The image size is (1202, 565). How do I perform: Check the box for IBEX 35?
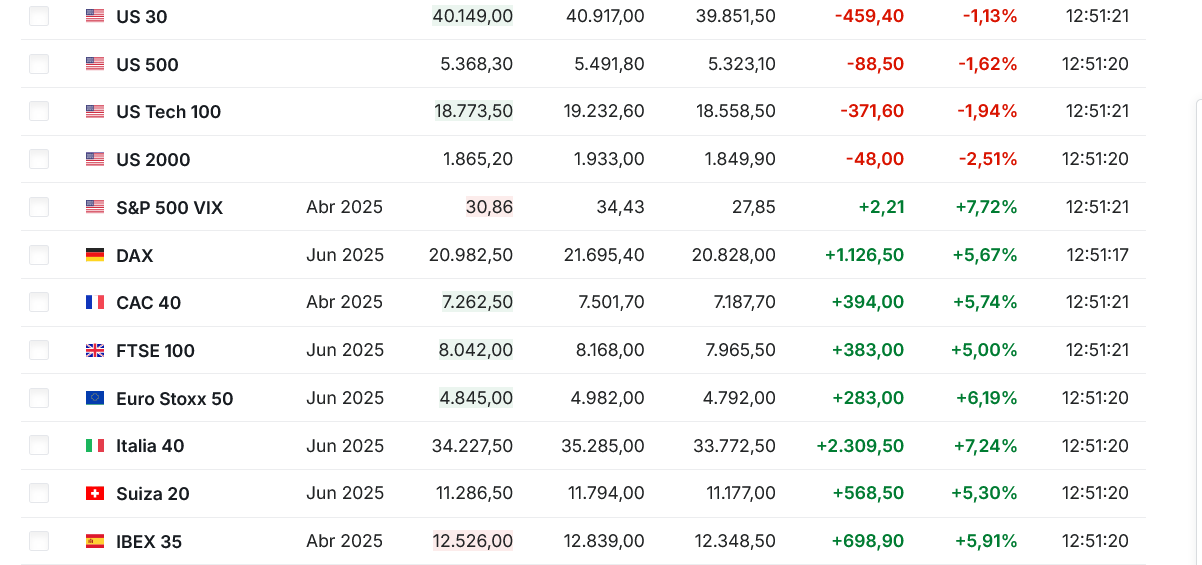click(x=39, y=541)
